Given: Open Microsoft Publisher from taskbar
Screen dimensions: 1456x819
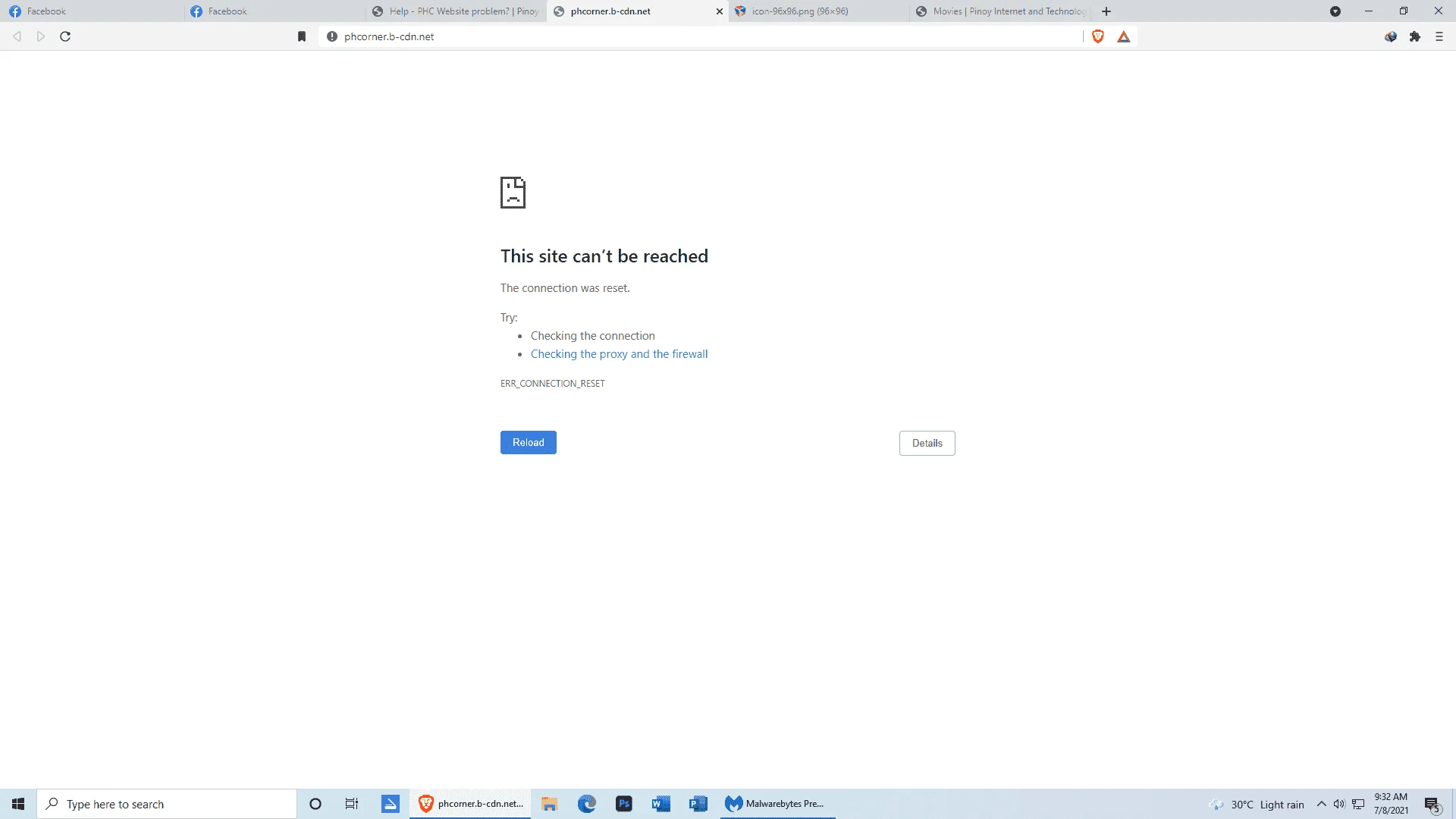Looking at the screenshot, I should (698, 804).
